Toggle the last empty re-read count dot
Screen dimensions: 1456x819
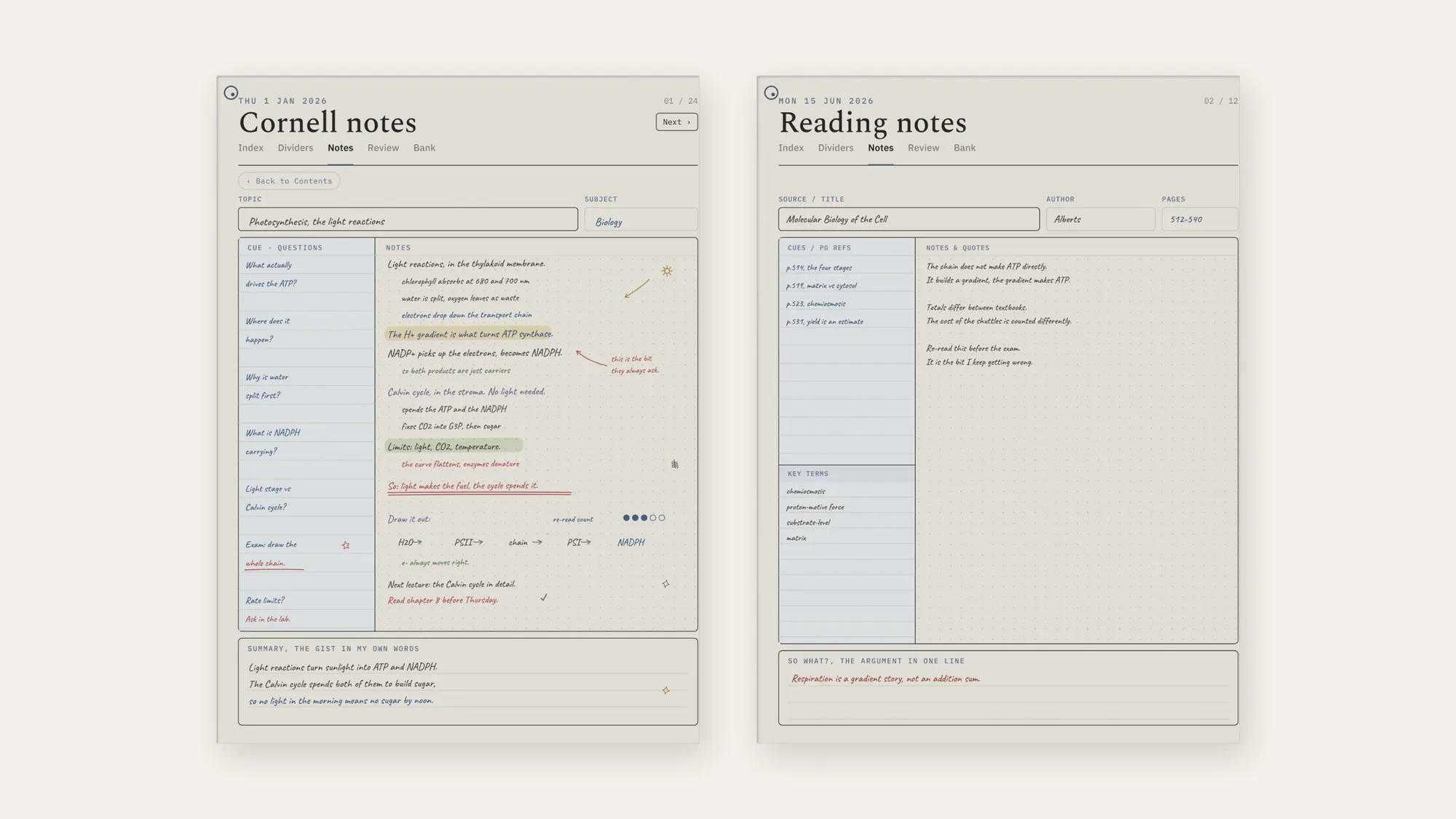[x=662, y=518]
